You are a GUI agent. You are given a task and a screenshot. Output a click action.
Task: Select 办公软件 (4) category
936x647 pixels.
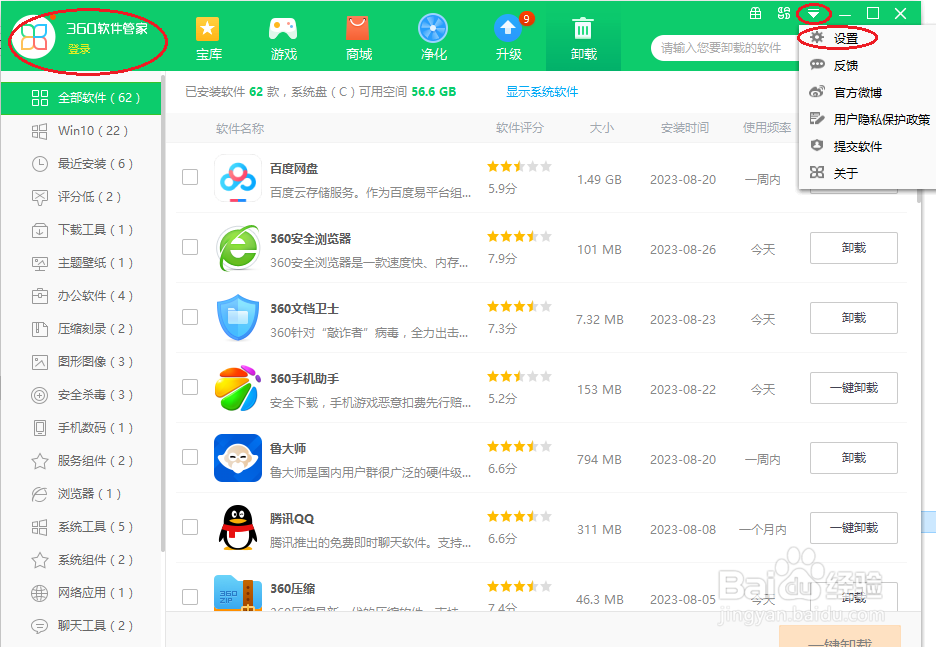[81, 295]
